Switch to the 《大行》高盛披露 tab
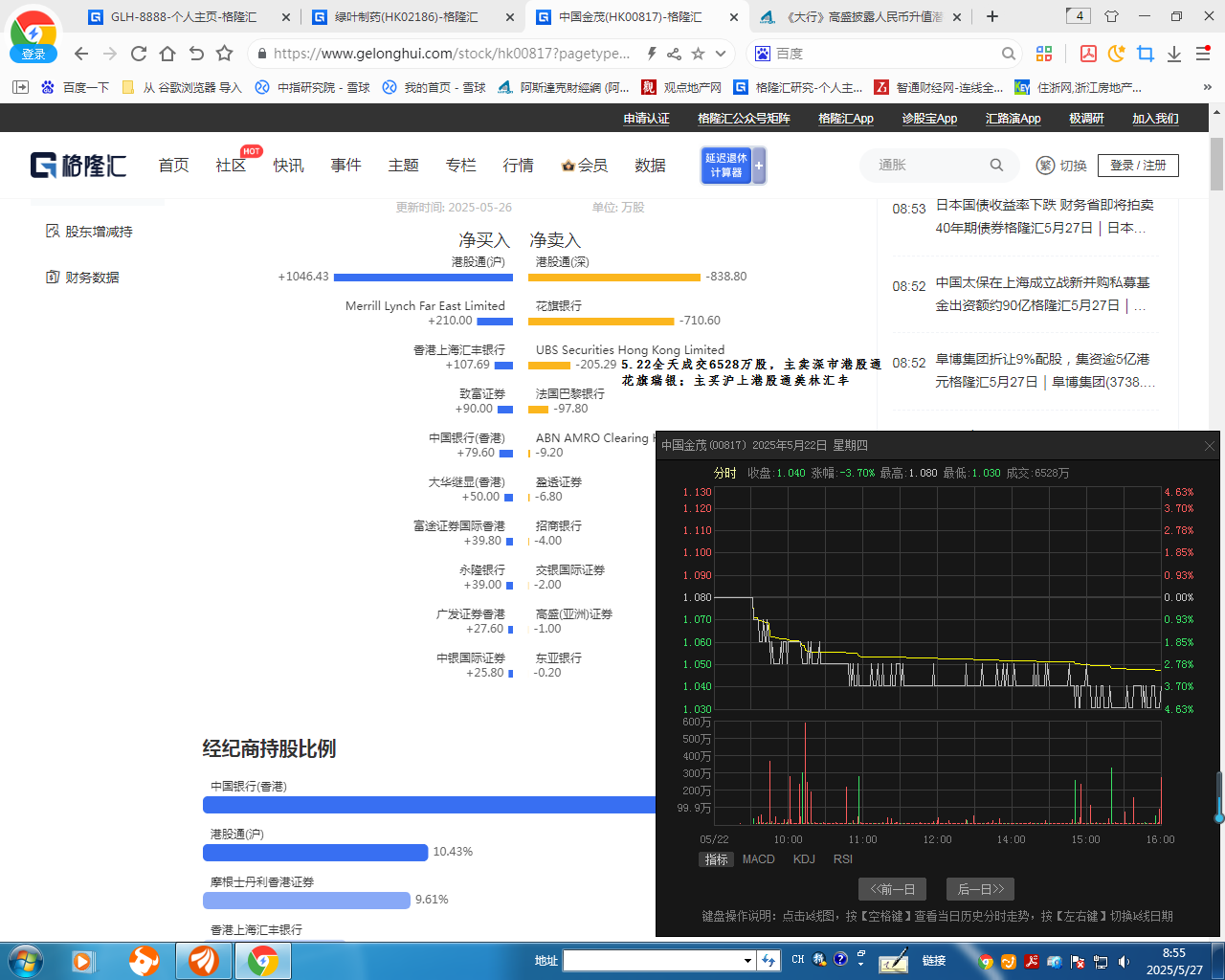This screenshot has height=980, width=1225. click(863, 16)
